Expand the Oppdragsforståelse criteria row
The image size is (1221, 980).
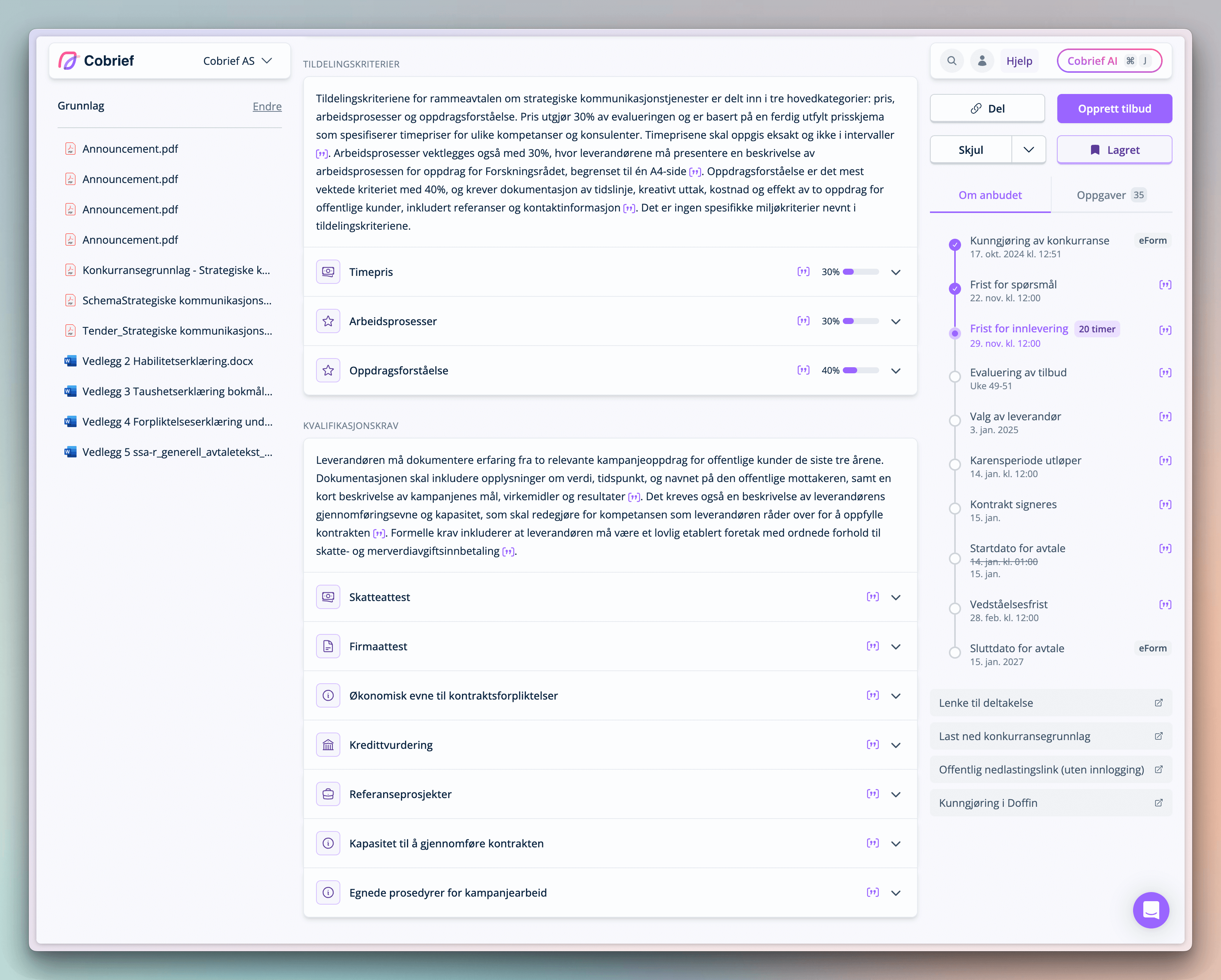pos(897,371)
